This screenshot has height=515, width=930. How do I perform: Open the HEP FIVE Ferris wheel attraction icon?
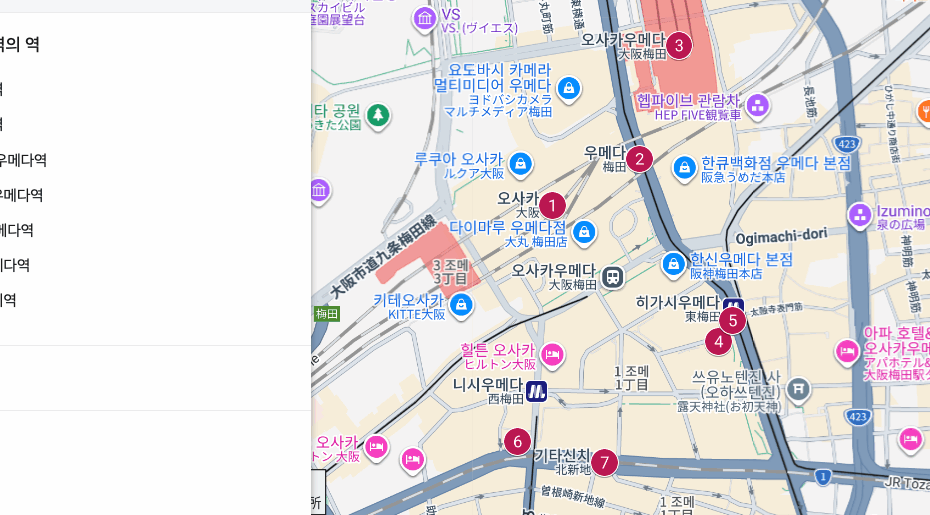(x=757, y=104)
